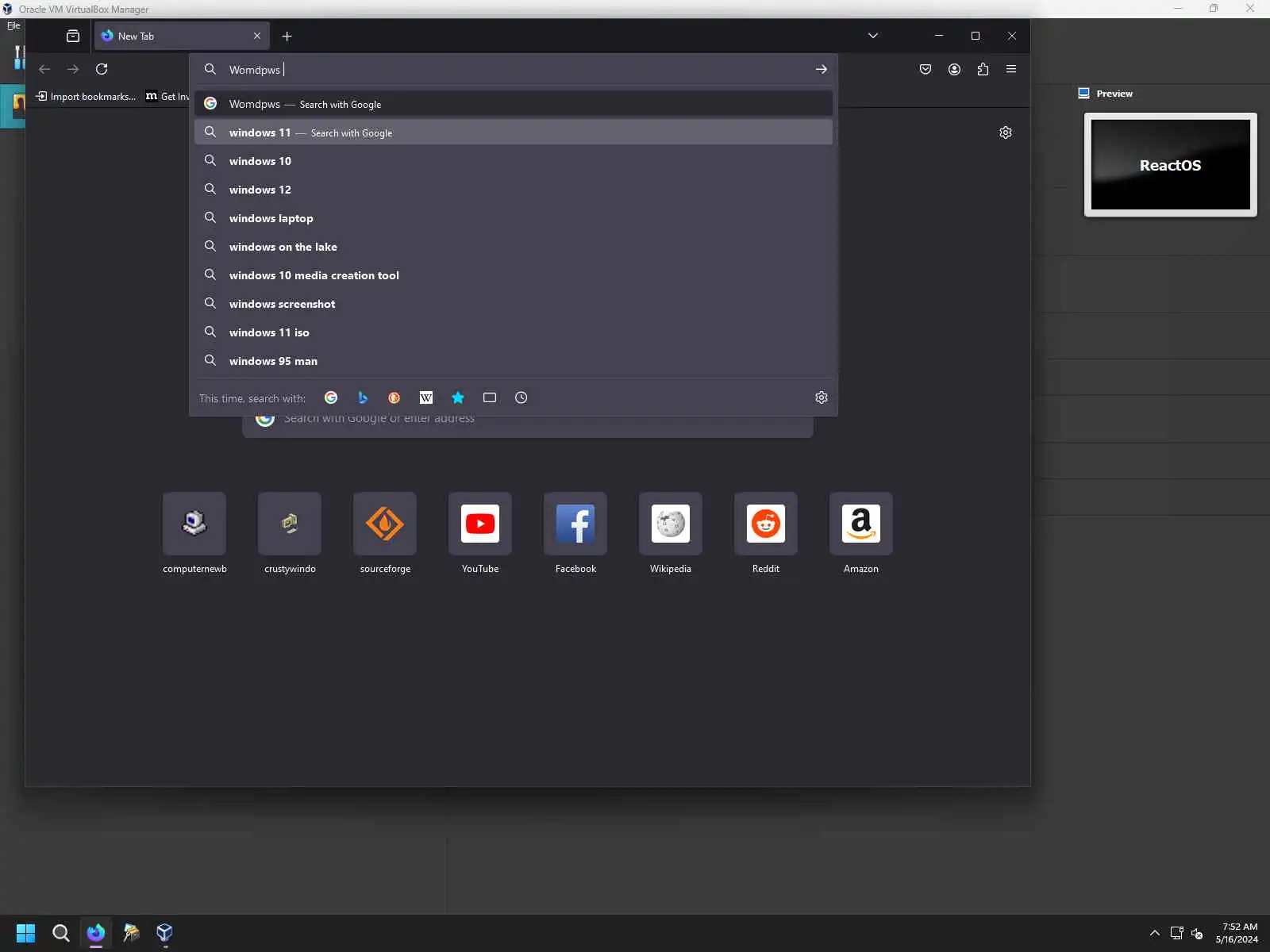The height and width of the screenshot is (952, 1270).
Task: Search Bookmarks using the star icon
Action: click(x=458, y=397)
